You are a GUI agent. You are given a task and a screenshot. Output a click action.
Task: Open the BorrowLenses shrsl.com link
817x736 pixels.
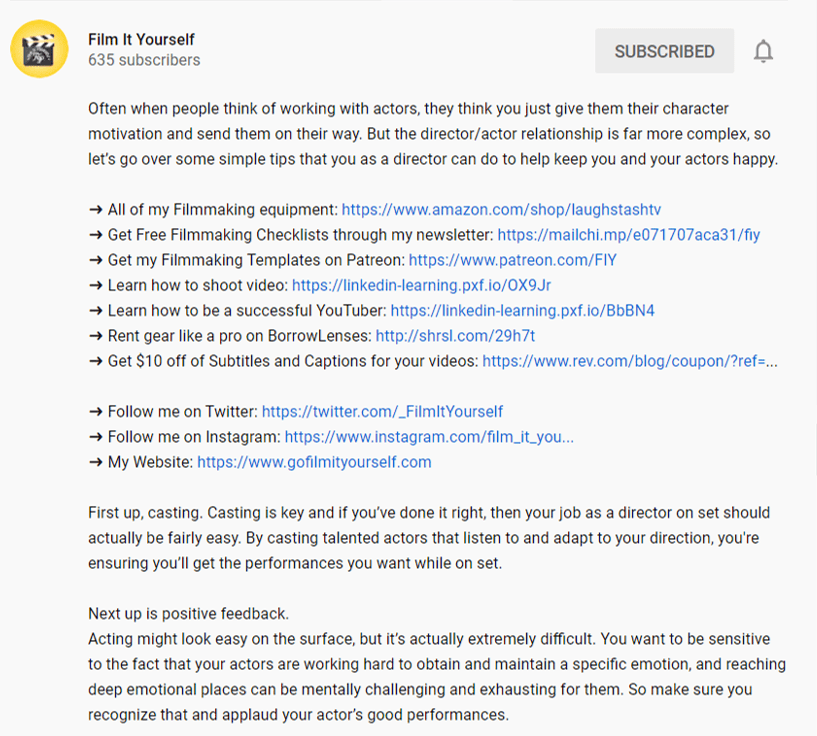(x=455, y=336)
